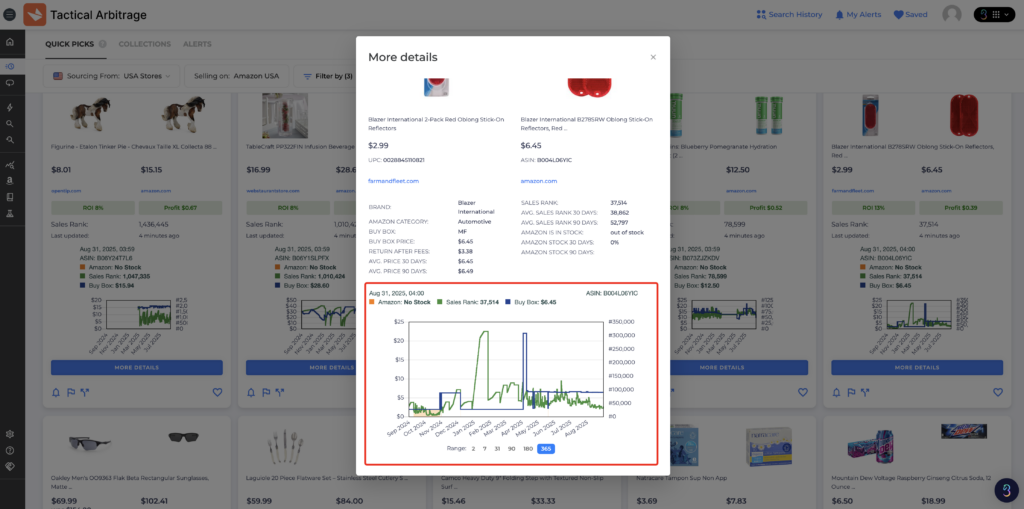Set chart range to 180 days

point(528,449)
